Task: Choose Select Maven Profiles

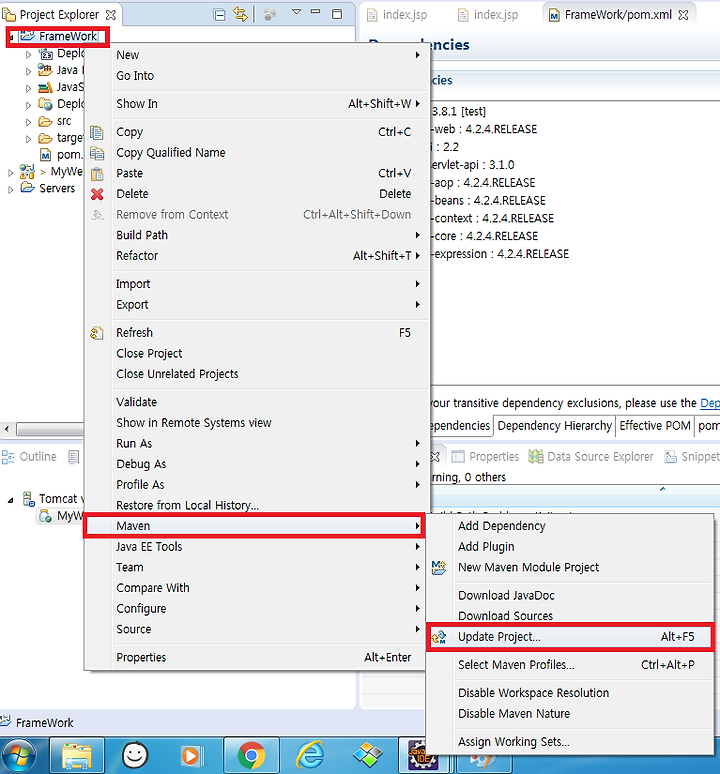Action: click(570, 665)
